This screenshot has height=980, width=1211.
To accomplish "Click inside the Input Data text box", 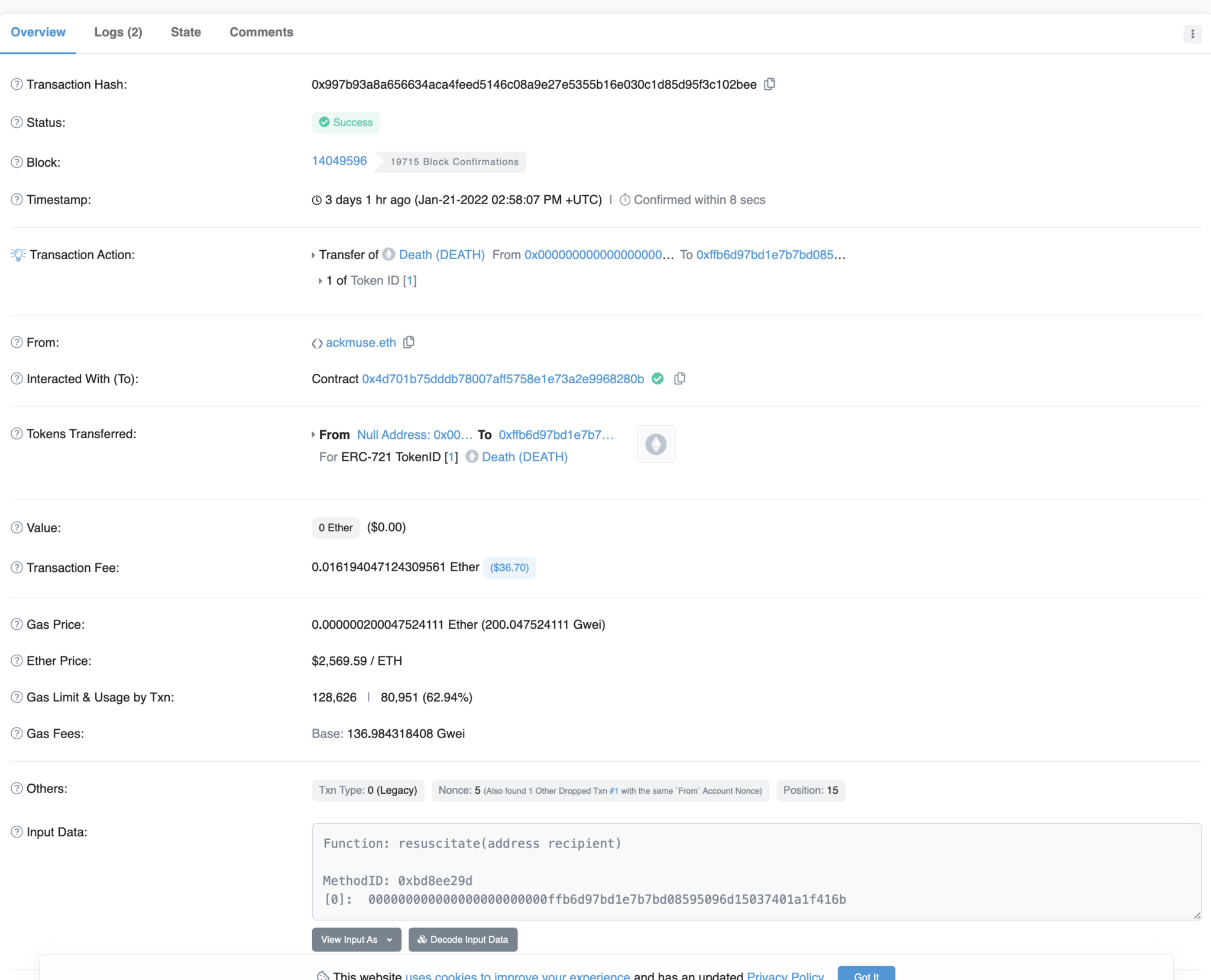I will pos(756,869).
